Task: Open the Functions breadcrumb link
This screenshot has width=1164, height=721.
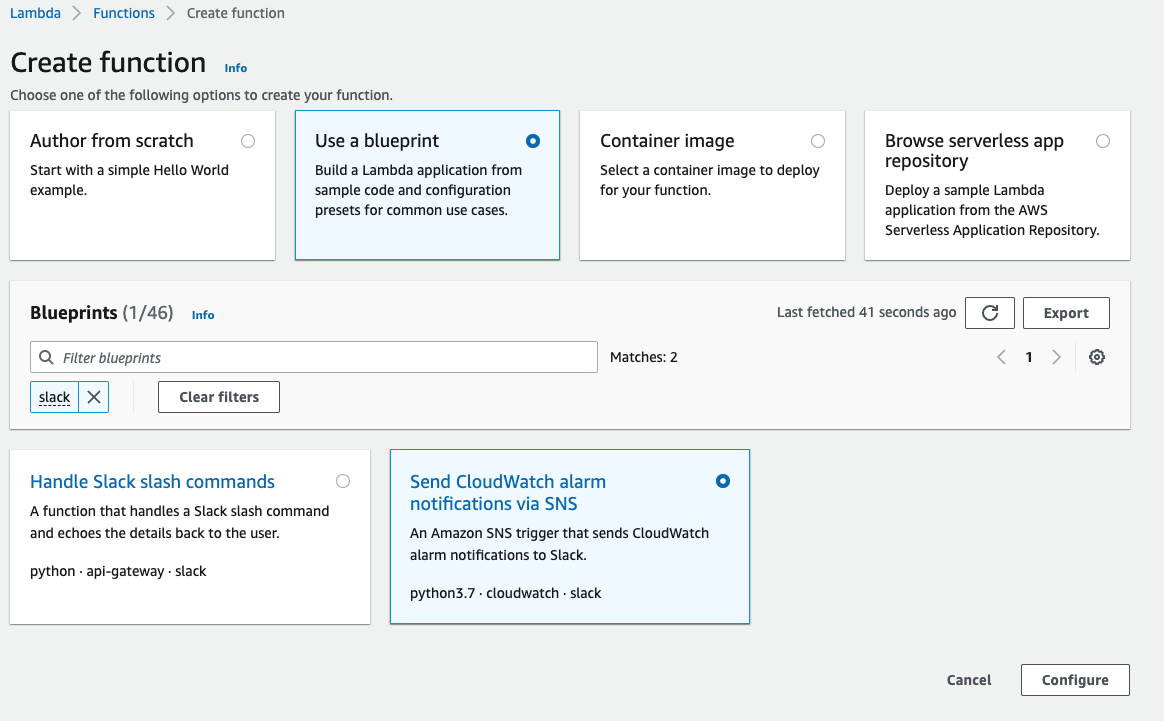Action: click(x=124, y=13)
